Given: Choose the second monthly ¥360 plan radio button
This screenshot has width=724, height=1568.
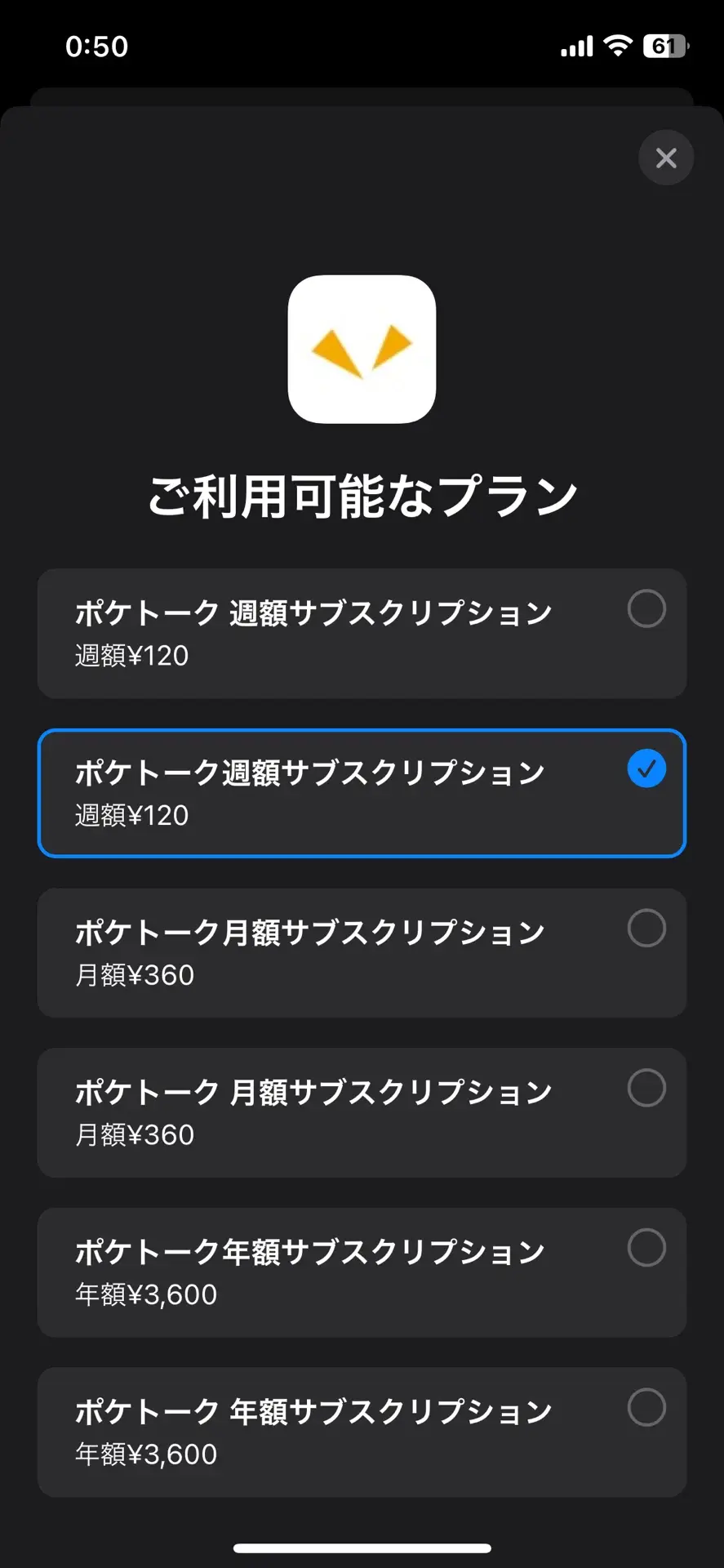Looking at the screenshot, I should [x=646, y=1089].
